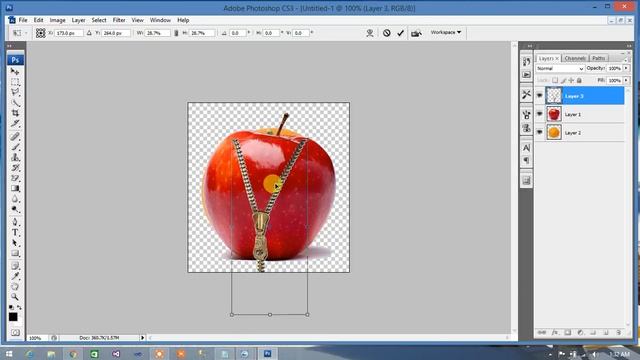This screenshot has width=640, height=360.
Task: Open the Actions panel from the dock
Action: (526, 75)
